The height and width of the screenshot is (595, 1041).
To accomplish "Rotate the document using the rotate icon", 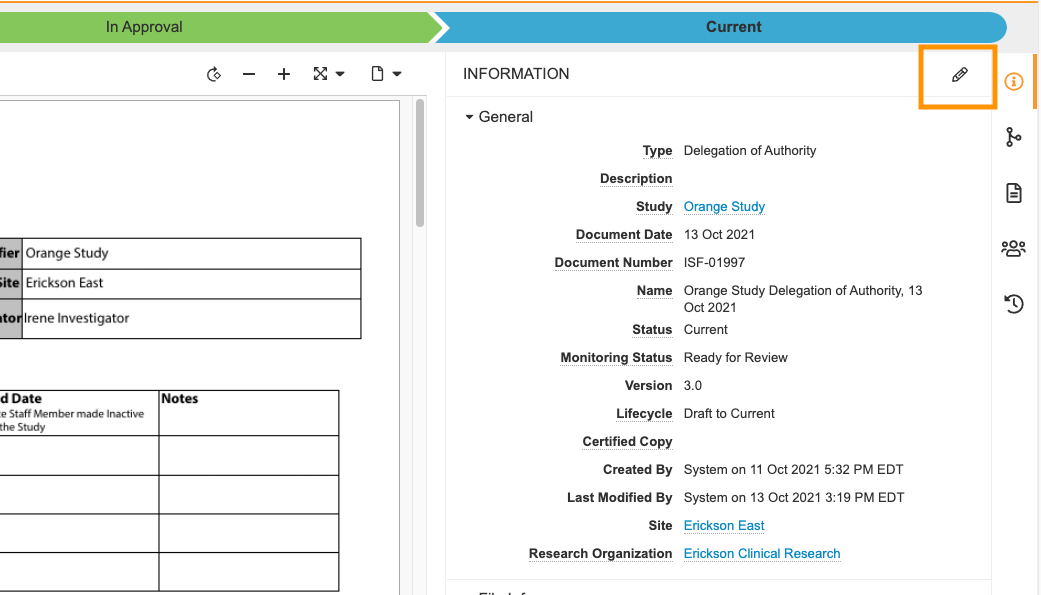I will pos(213,74).
